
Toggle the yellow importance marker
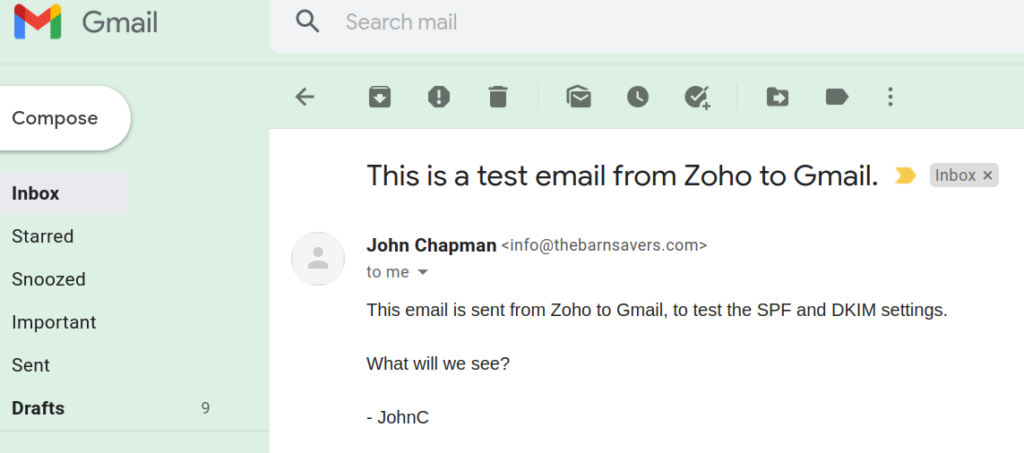click(x=905, y=175)
